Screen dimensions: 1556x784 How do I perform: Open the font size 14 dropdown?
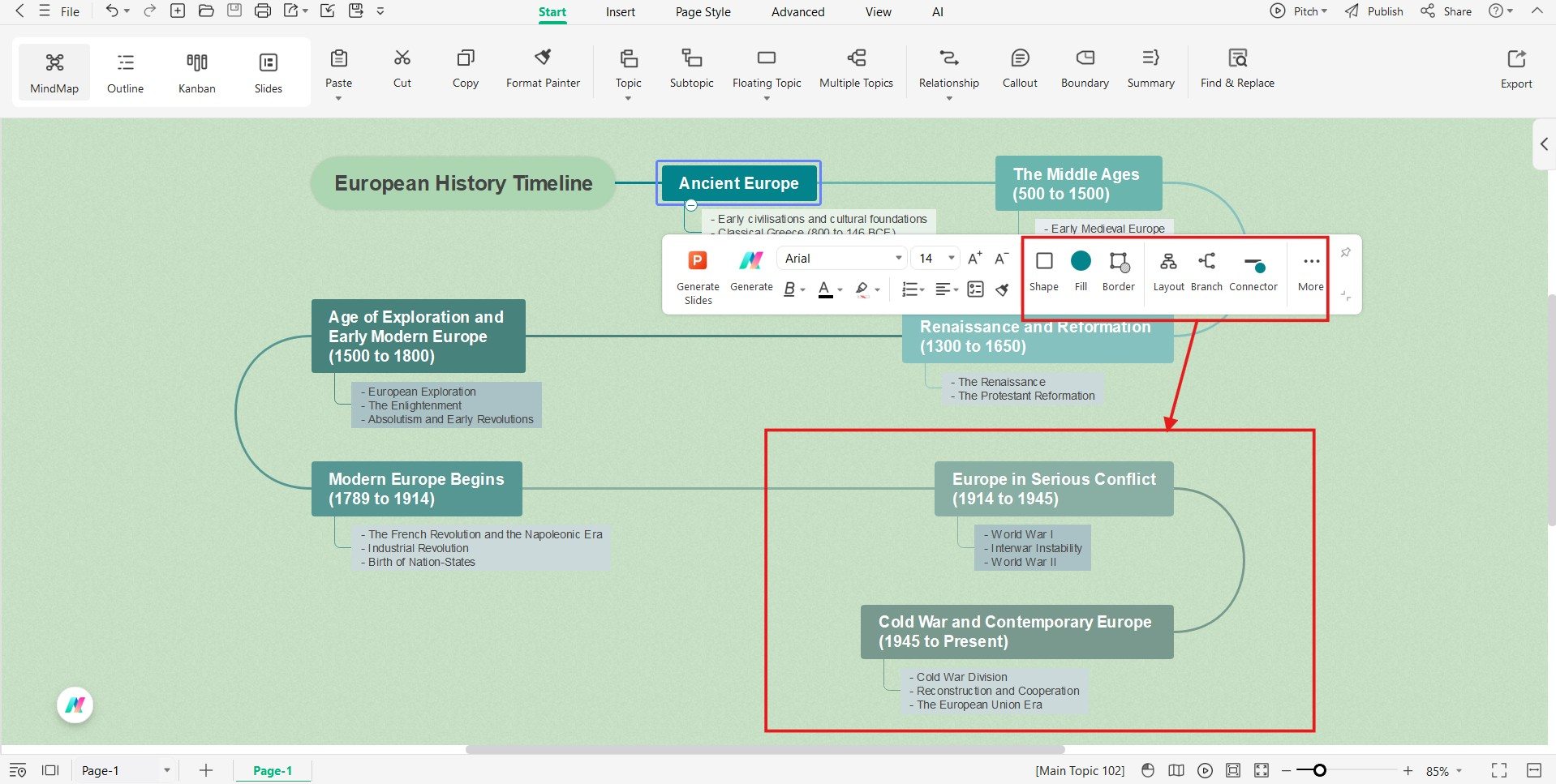[x=935, y=258]
